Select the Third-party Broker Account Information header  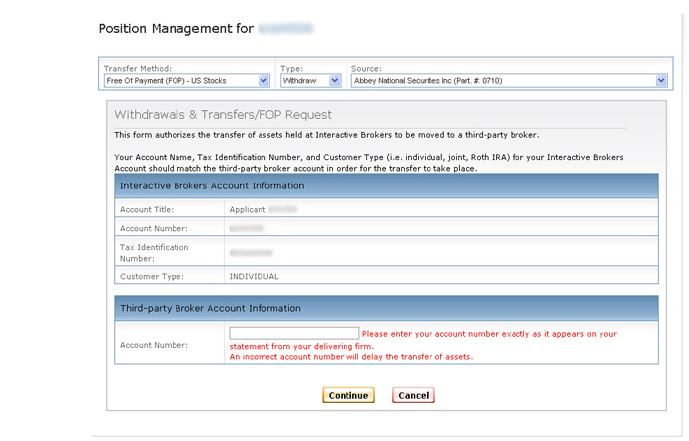210,308
